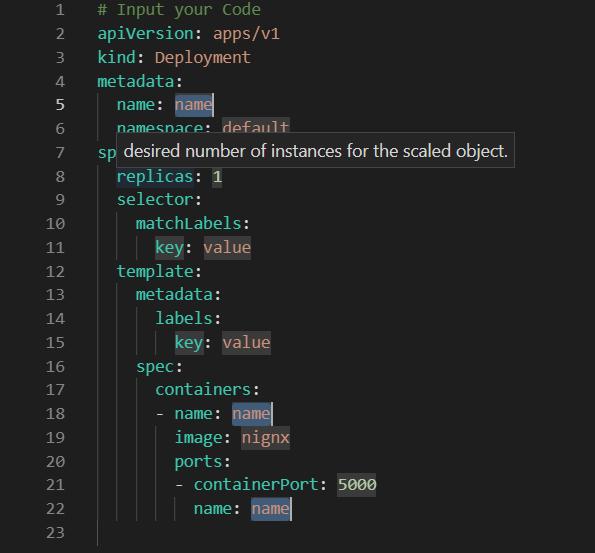
Task: Click the 'matchLabels:' key
Action: pos(193,224)
